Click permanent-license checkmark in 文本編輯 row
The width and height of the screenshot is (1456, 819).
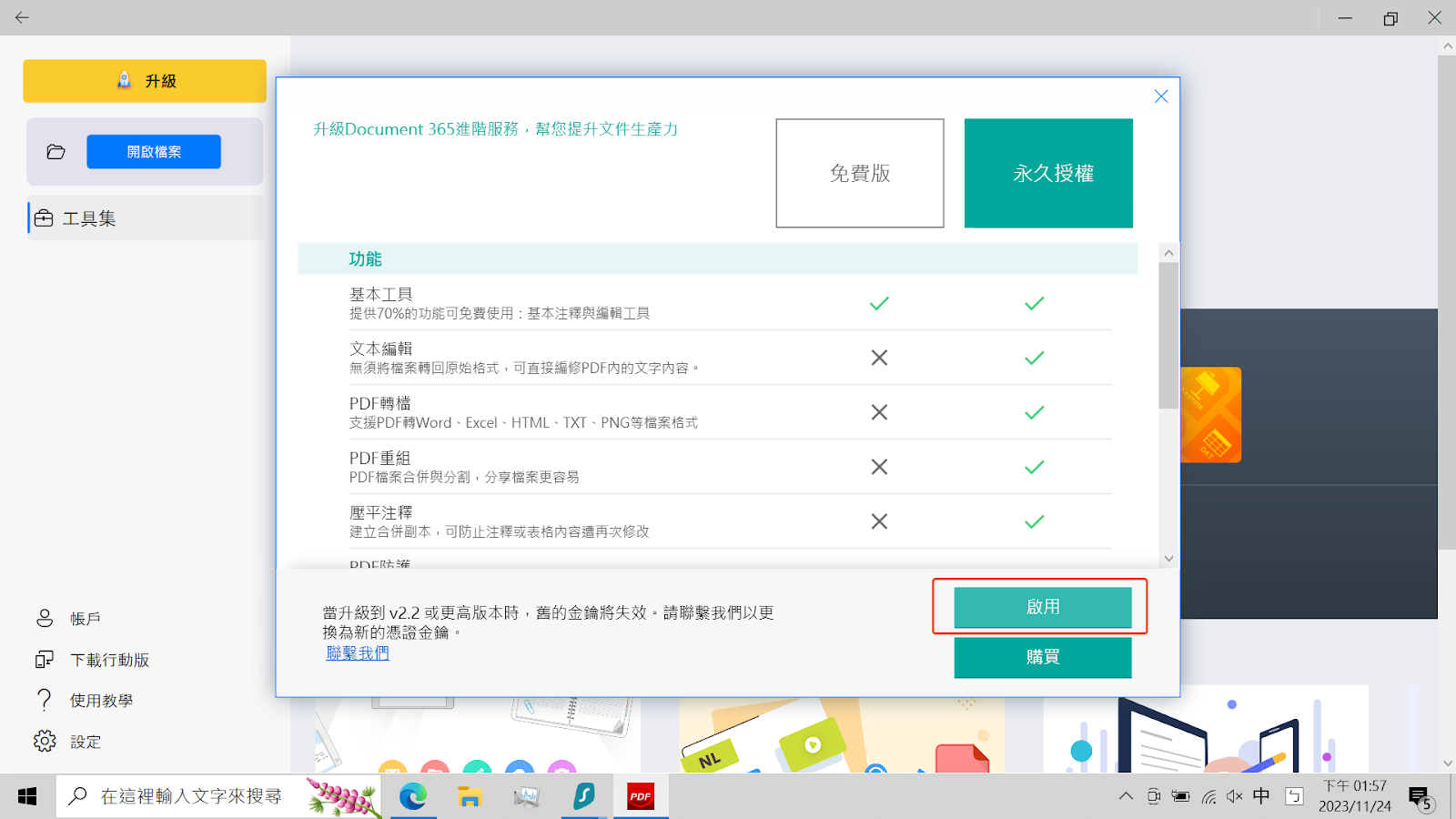click(1035, 358)
